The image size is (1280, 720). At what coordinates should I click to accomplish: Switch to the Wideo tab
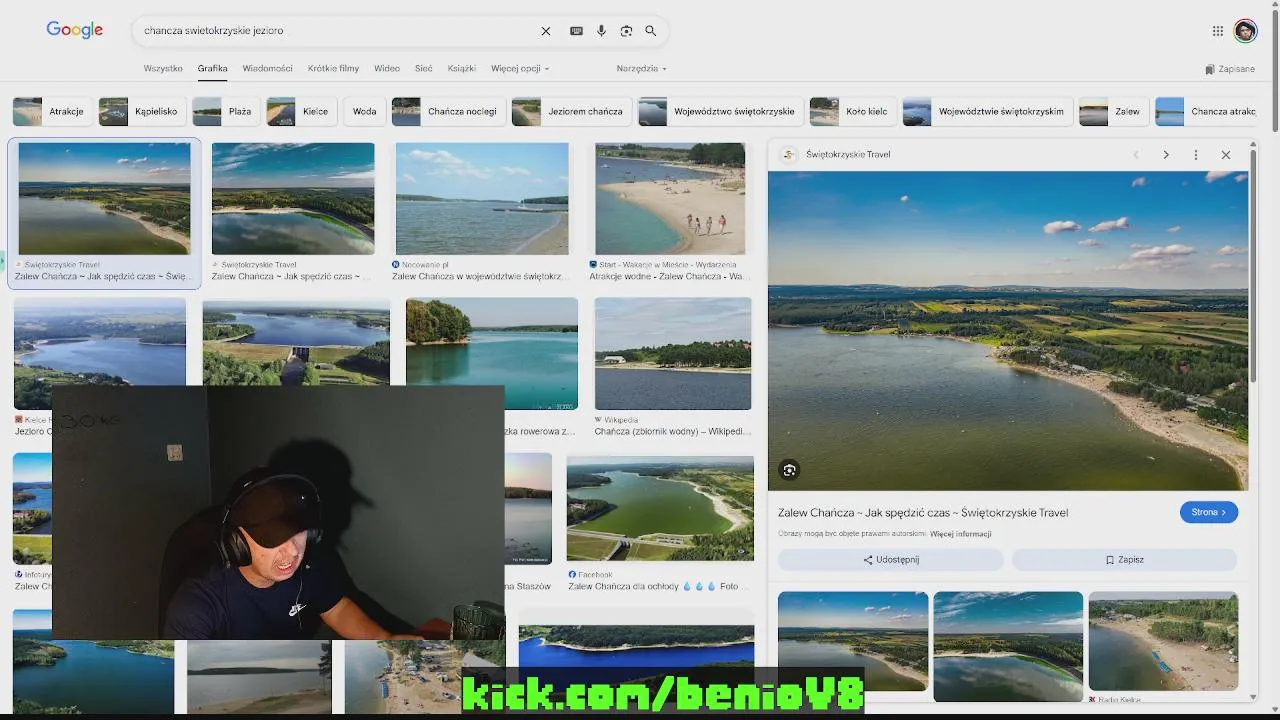click(387, 69)
